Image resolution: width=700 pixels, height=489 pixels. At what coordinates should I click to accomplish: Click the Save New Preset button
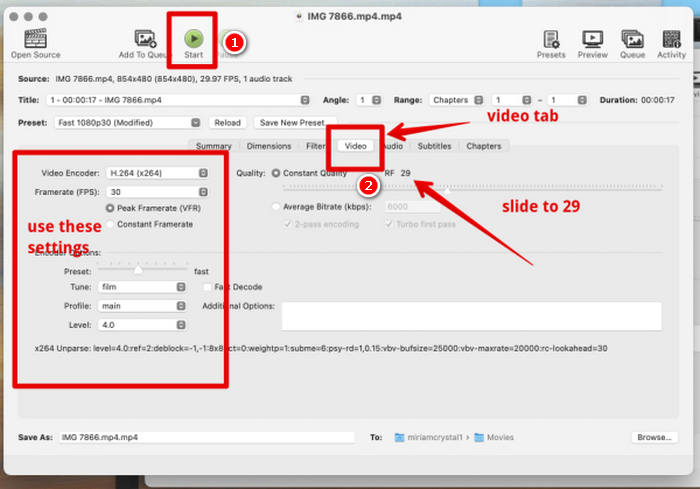[295, 122]
